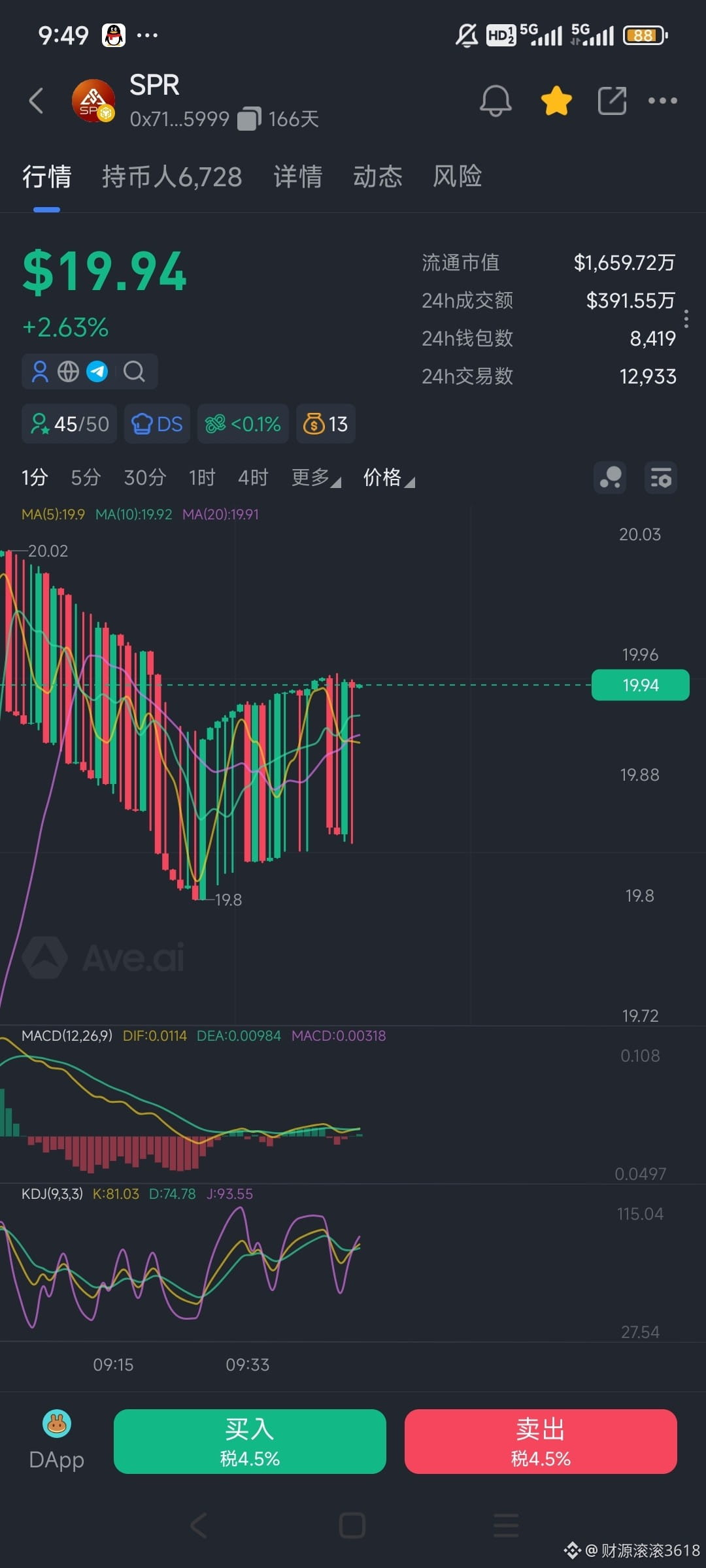Select the 1时 timeframe
This screenshot has height=1568, width=706.
[x=202, y=478]
